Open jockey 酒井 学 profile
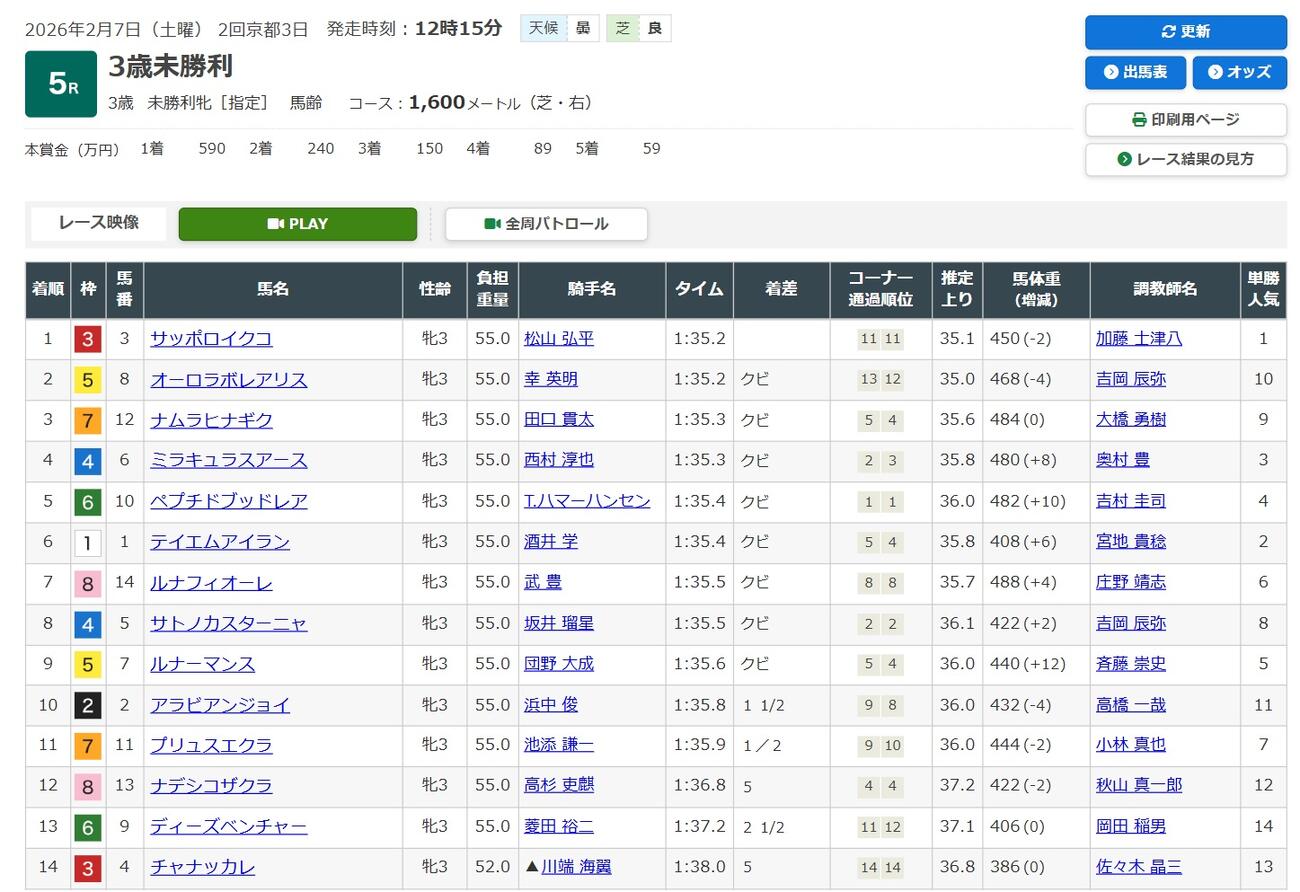The height and width of the screenshot is (892, 1300). tap(551, 542)
